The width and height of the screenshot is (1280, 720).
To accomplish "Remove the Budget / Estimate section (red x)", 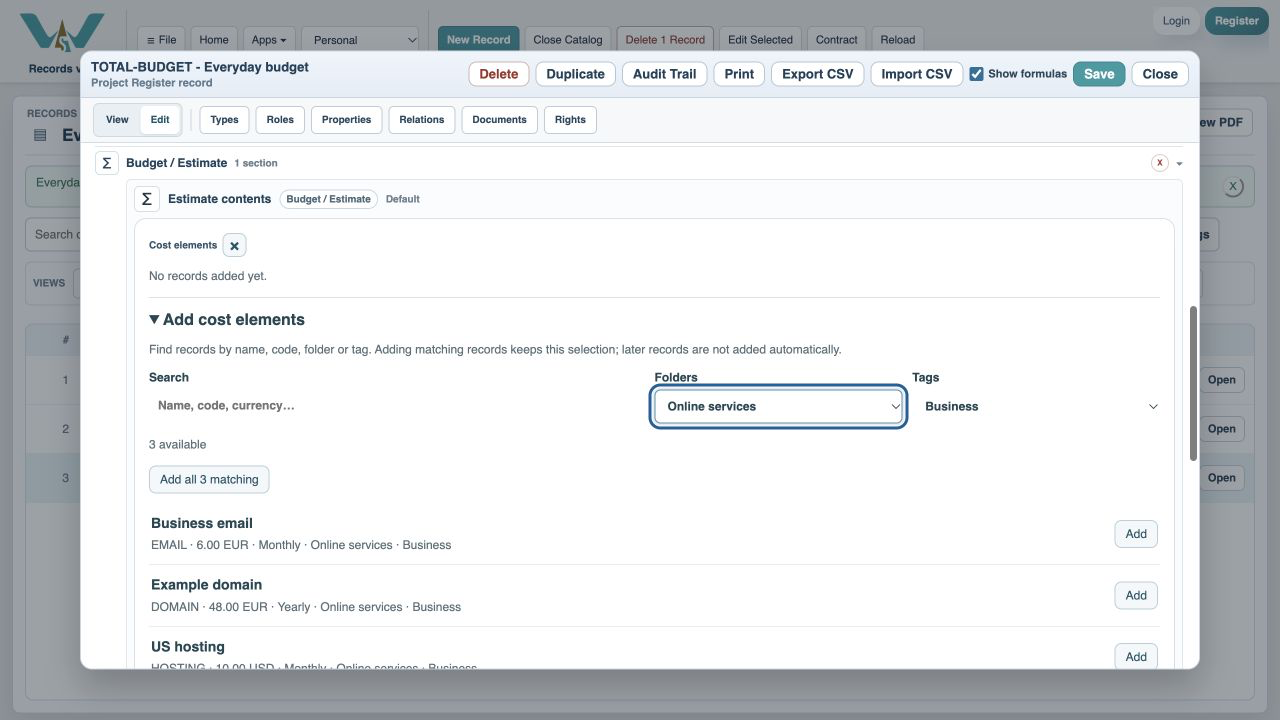I will (x=1160, y=163).
